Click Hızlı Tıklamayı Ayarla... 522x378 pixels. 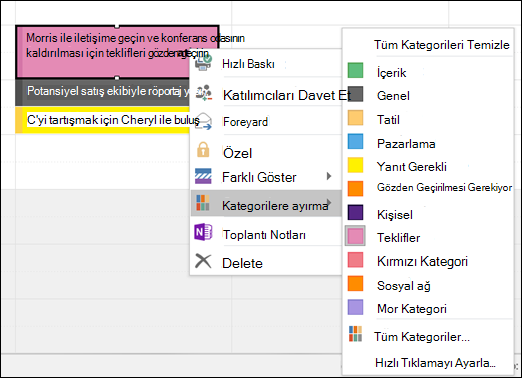435,362
